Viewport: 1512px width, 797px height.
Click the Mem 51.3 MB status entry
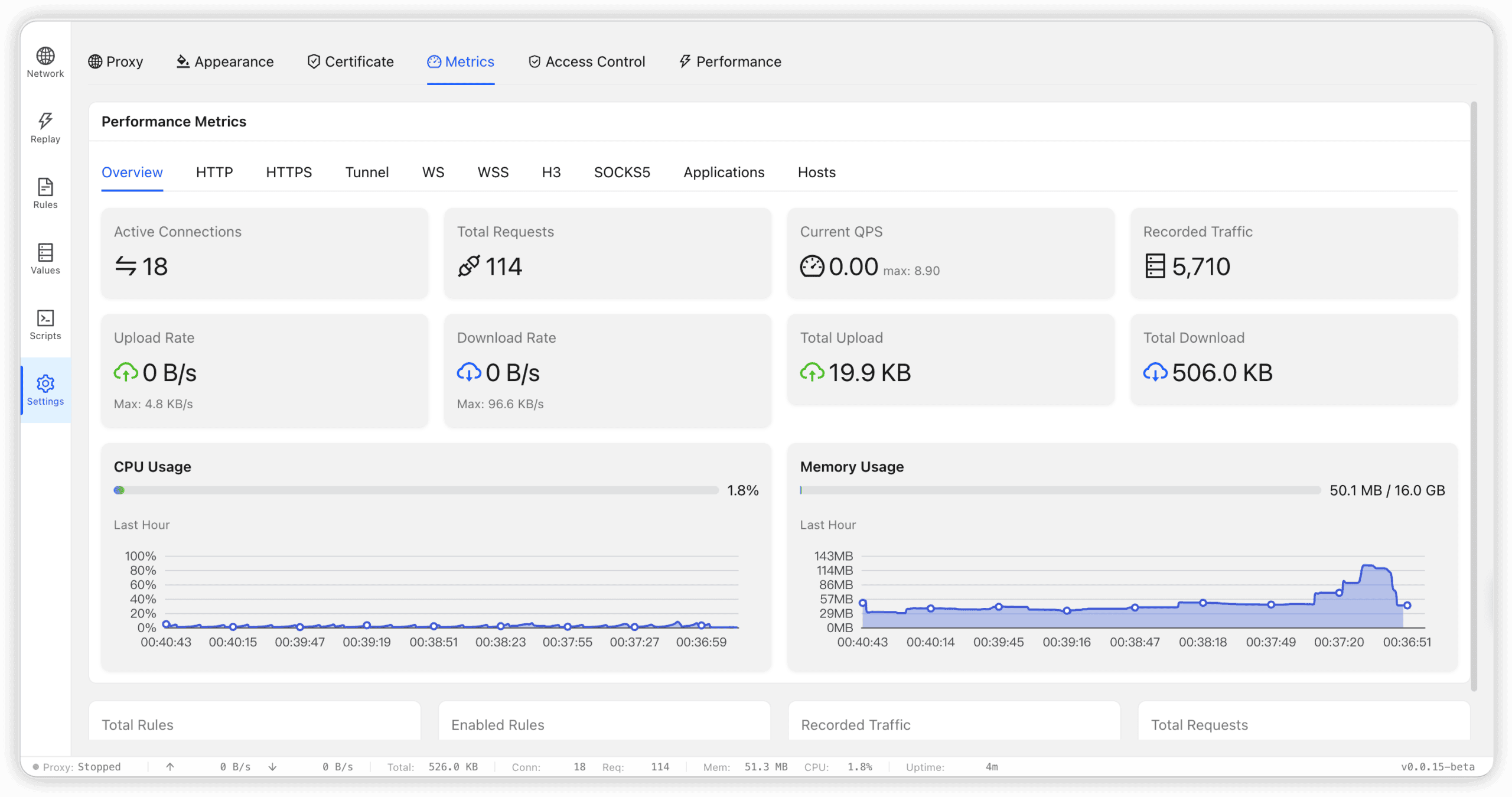pyautogui.click(x=745, y=767)
